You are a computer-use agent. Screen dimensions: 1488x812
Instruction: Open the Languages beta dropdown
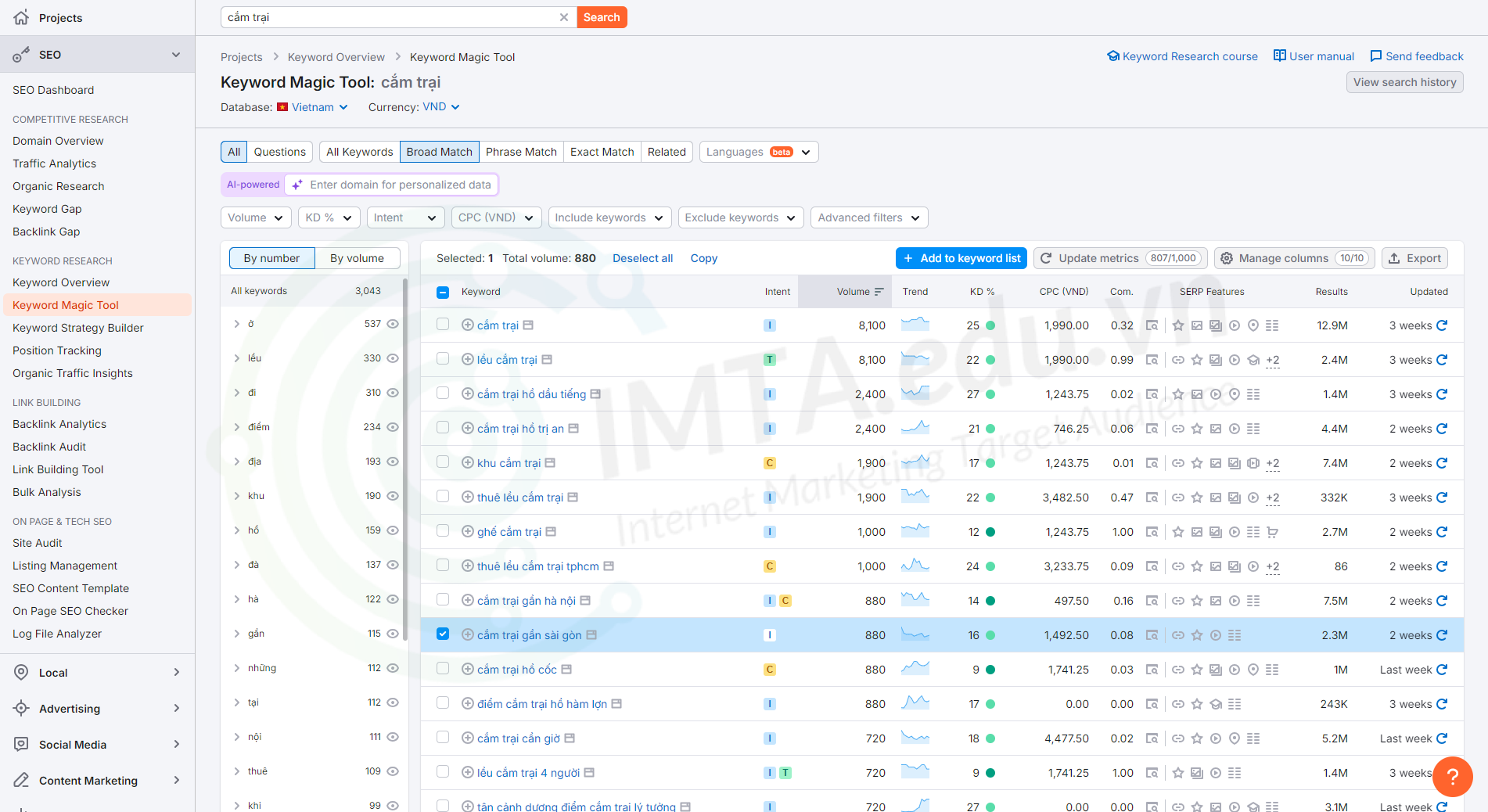[759, 152]
